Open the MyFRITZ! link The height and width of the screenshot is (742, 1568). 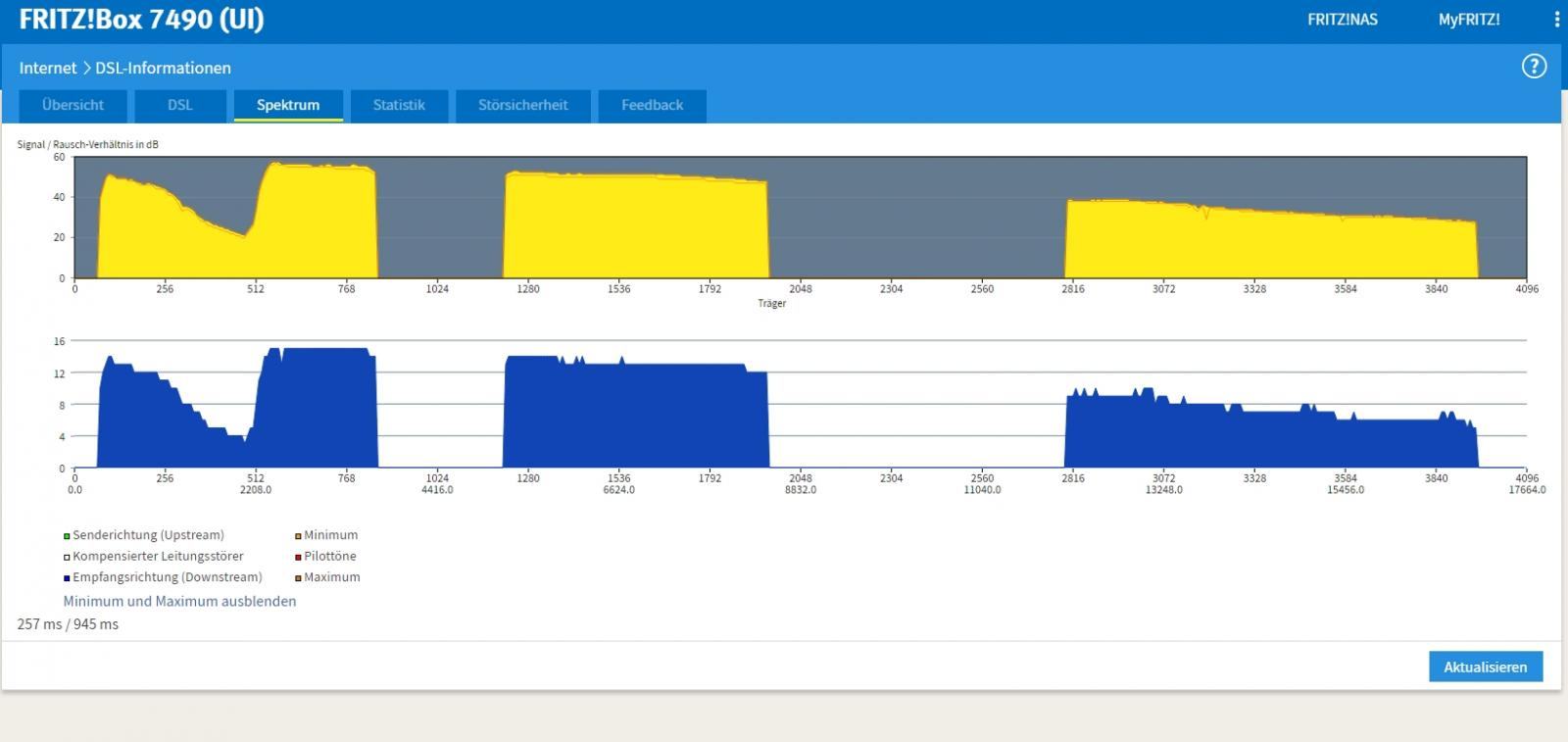[1469, 20]
